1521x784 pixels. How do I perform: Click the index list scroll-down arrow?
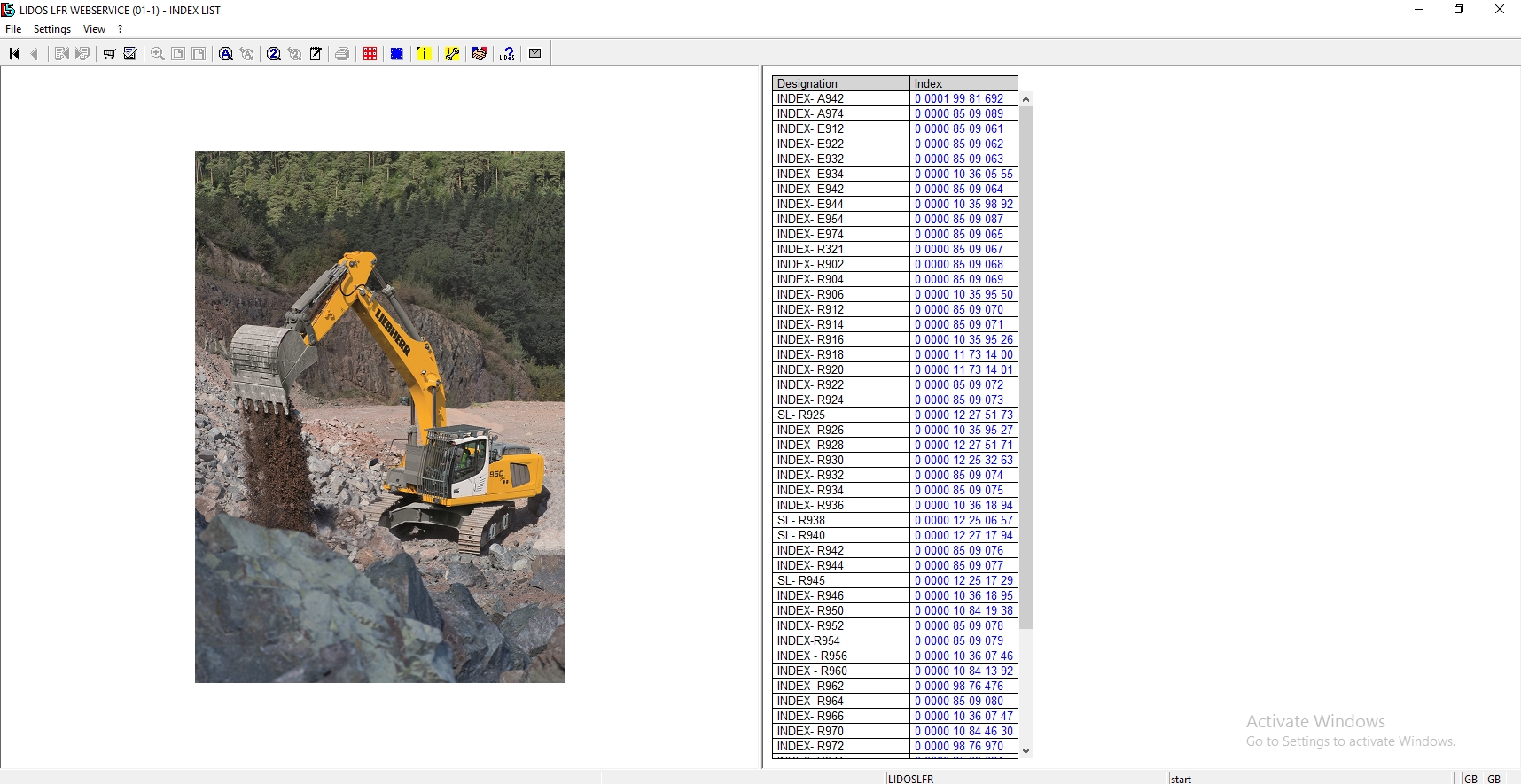[x=1026, y=750]
